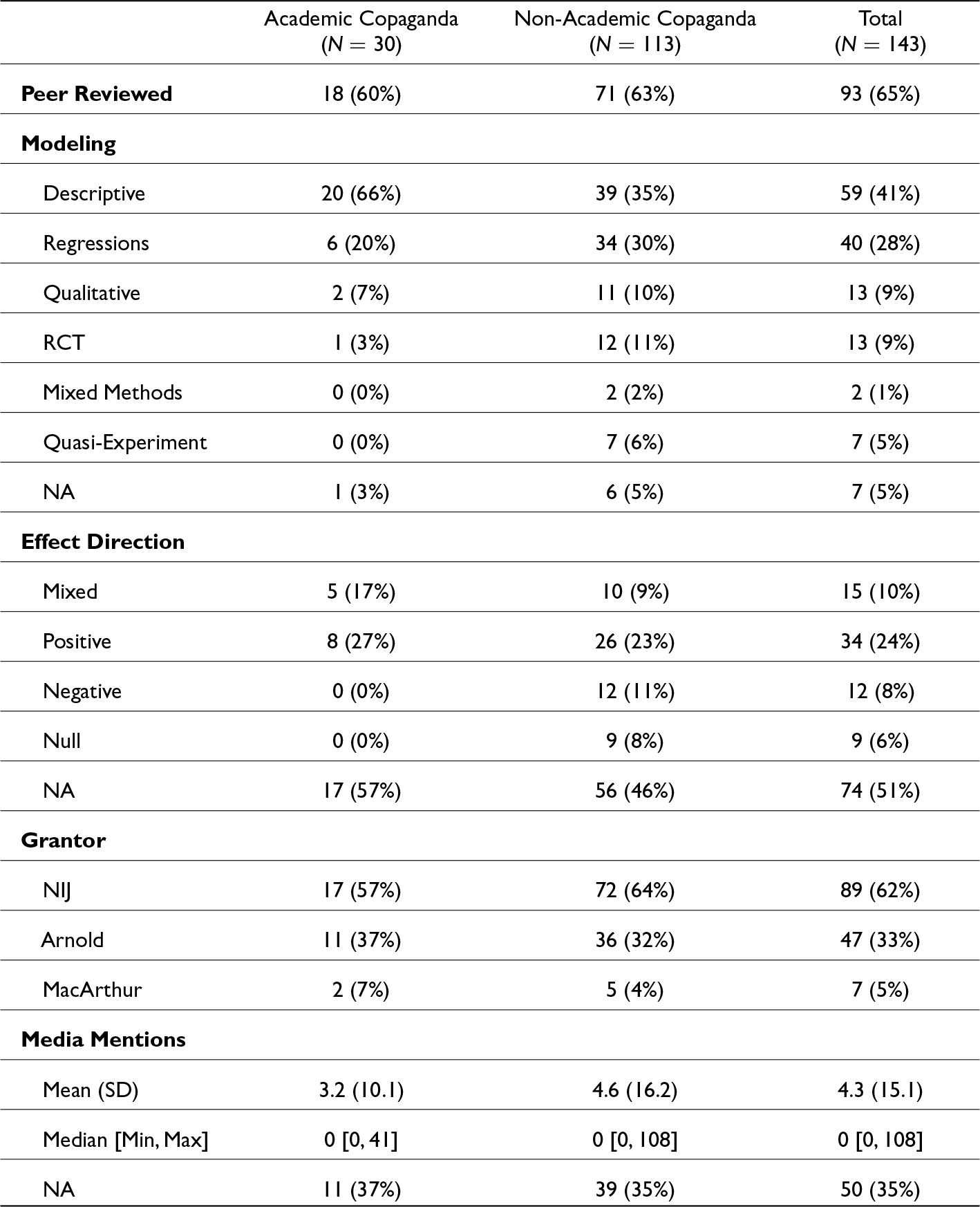Click the RCT row label

click(x=64, y=343)
